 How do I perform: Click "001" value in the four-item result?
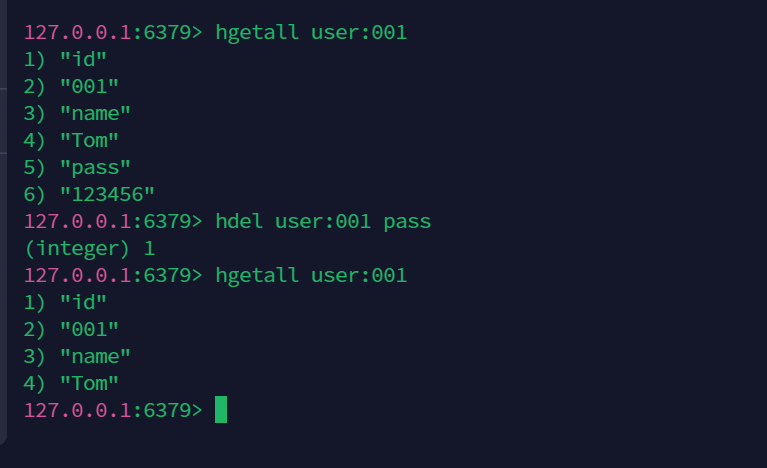[x=89, y=329]
